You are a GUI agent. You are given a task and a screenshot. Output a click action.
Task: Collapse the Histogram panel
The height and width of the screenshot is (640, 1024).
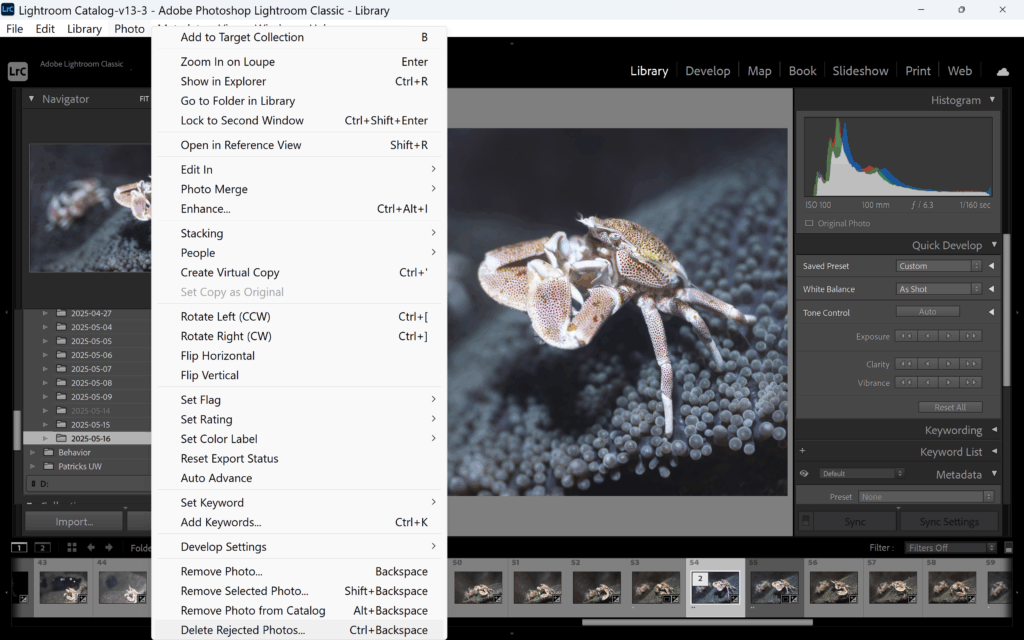tap(992, 99)
